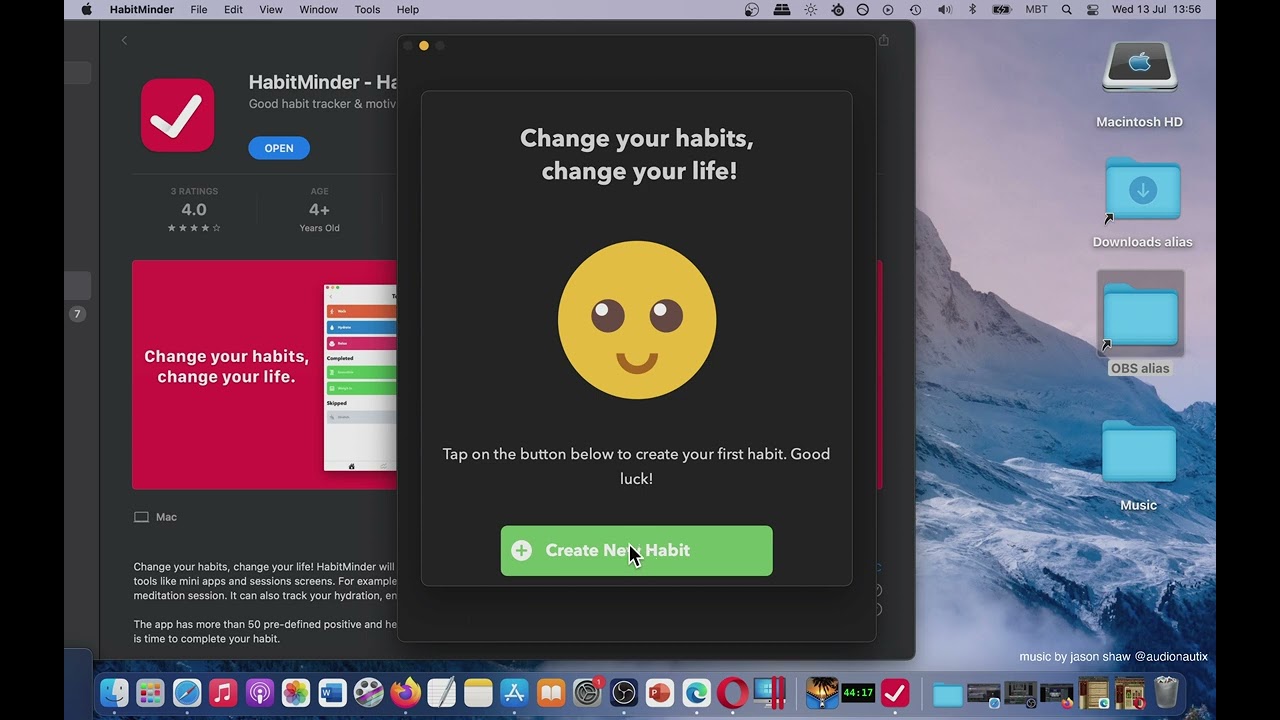Open TextEdit from the Dock
1280x720 pixels.
(x=441, y=692)
